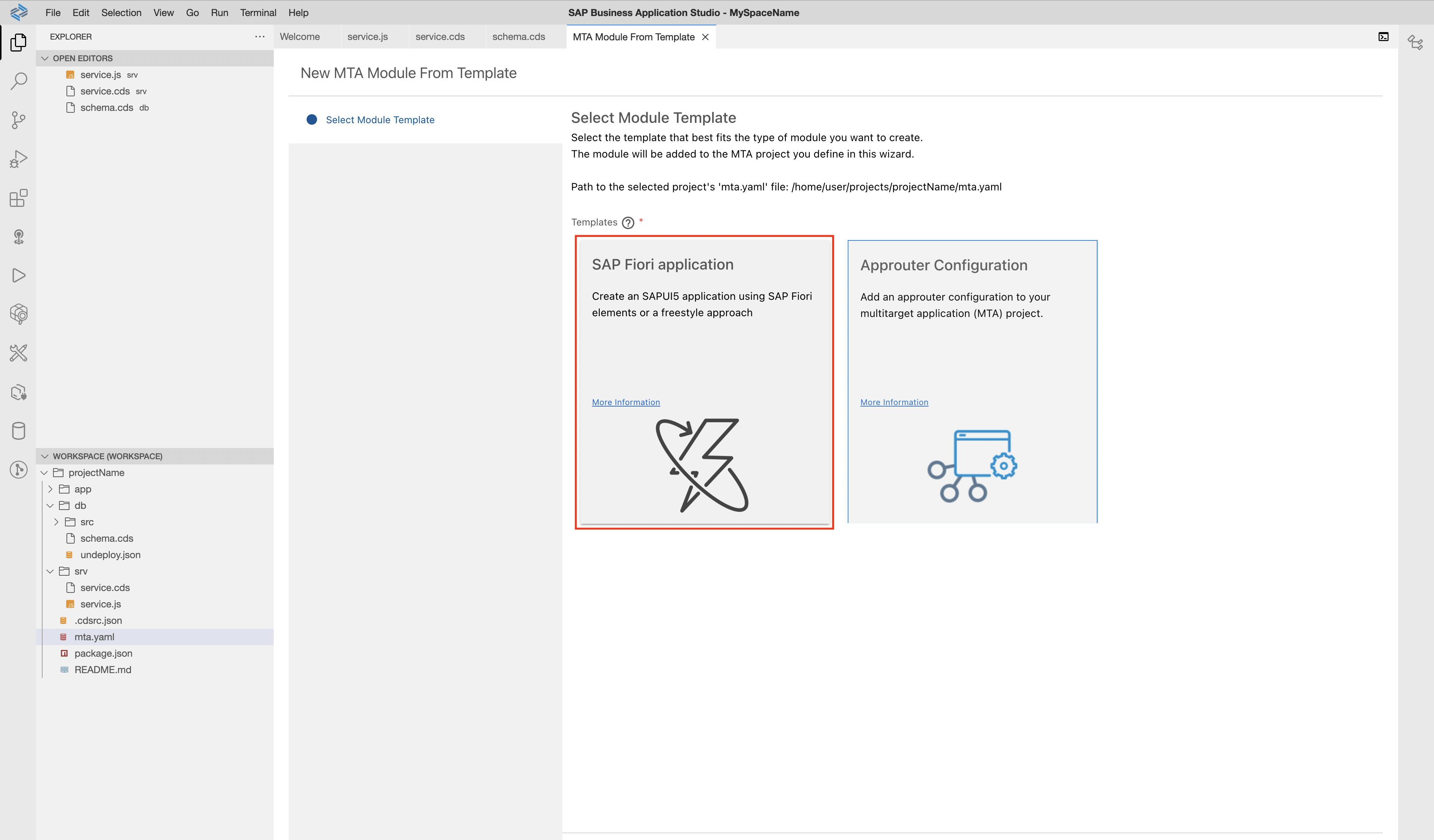The image size is (1434, 840).
Task: Open the Selection menu
Action: pos(121,13)
